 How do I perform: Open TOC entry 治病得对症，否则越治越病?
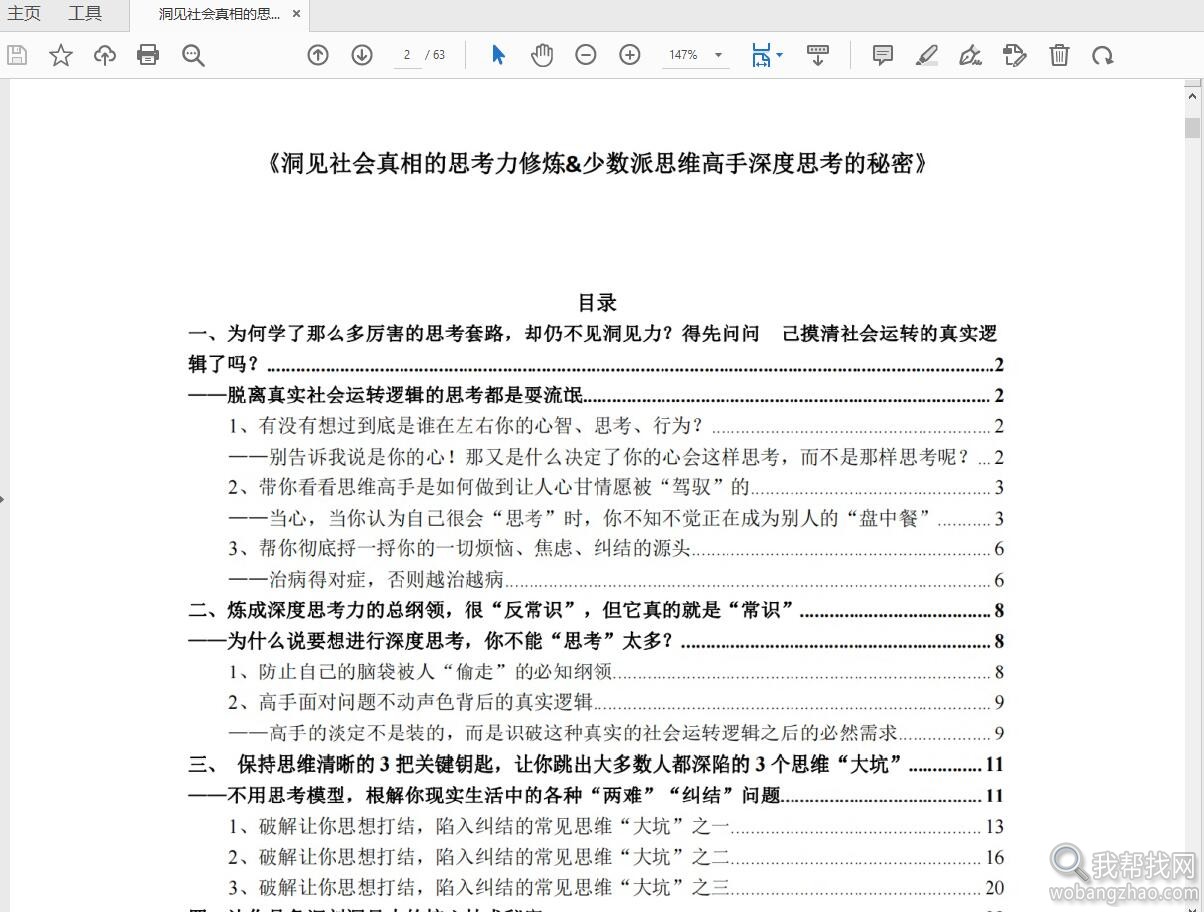[616, 580]
